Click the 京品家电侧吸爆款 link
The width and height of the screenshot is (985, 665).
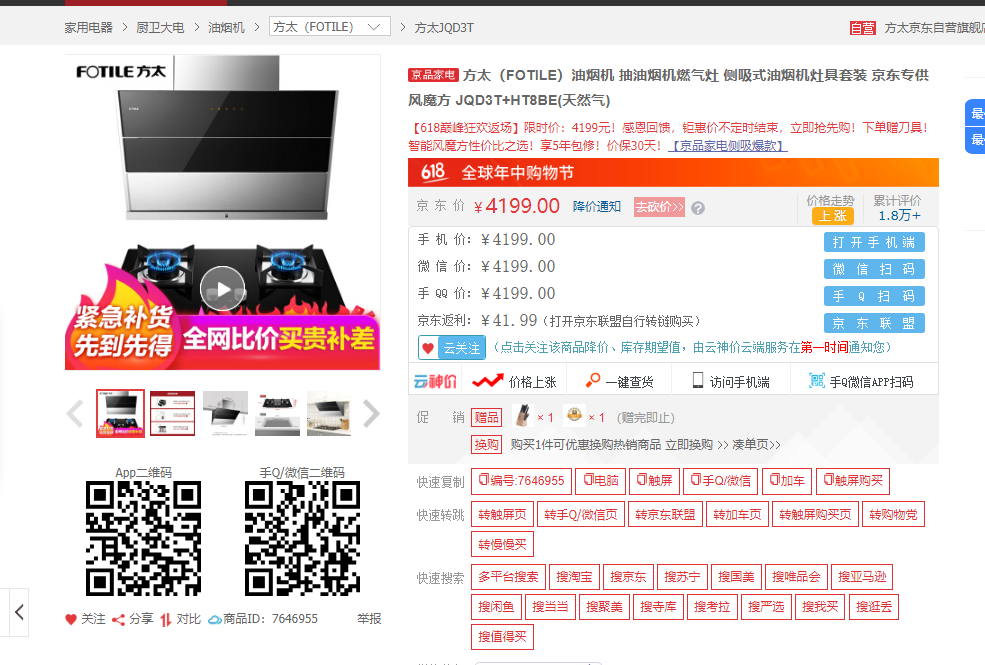coord(727,146)
